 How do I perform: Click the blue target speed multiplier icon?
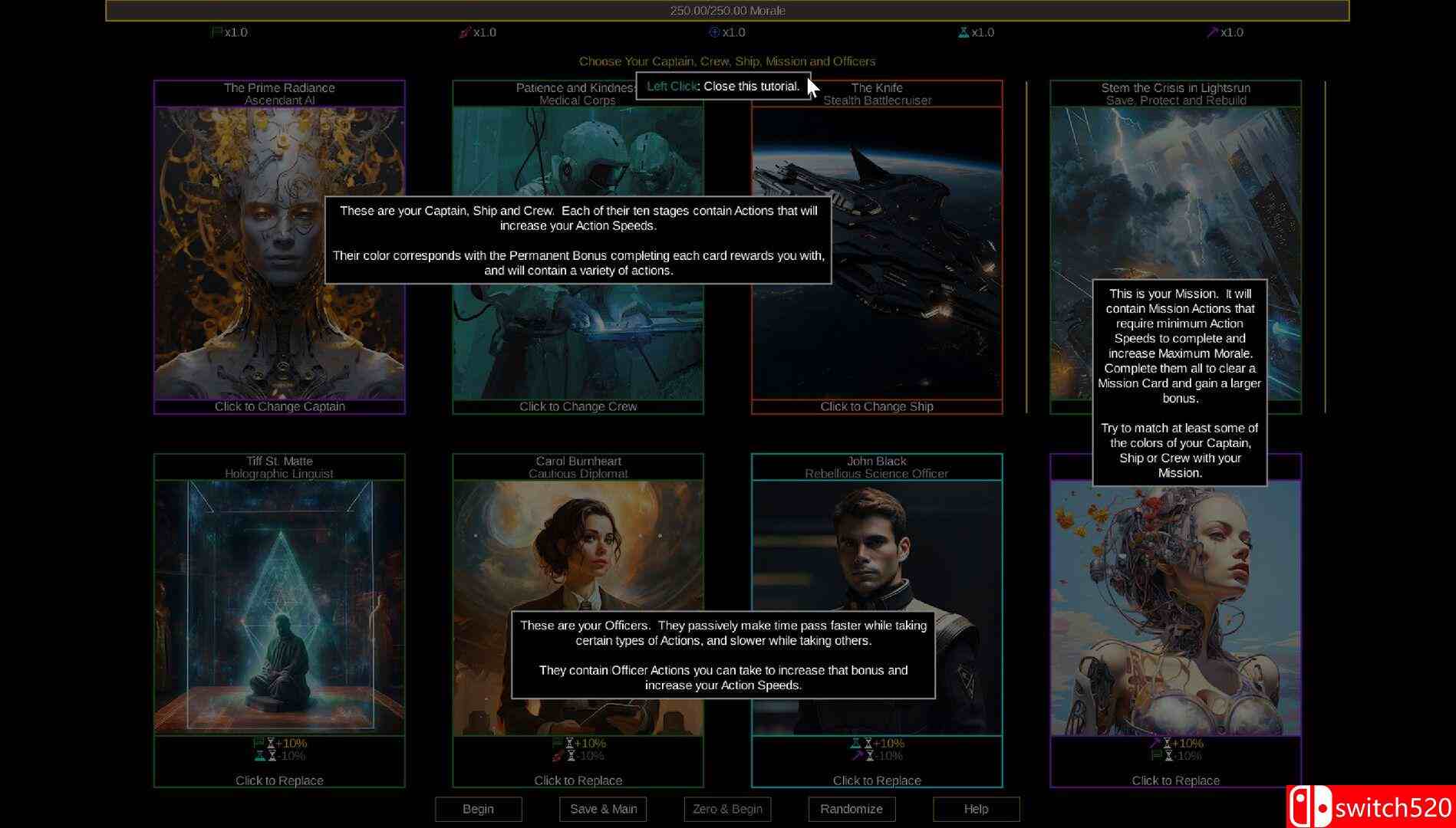(x=714, y=32)
